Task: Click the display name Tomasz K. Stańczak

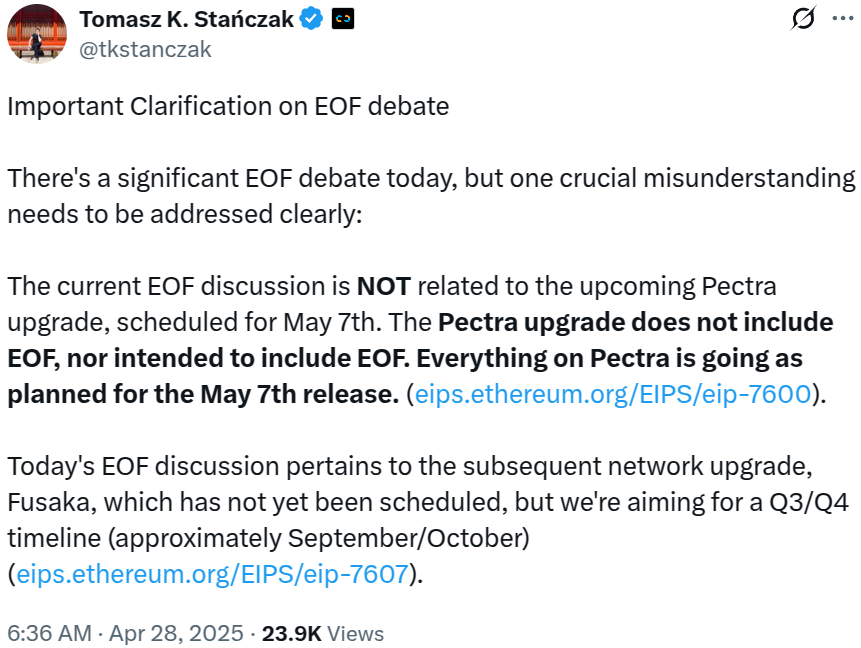Action: pos(186,19)
